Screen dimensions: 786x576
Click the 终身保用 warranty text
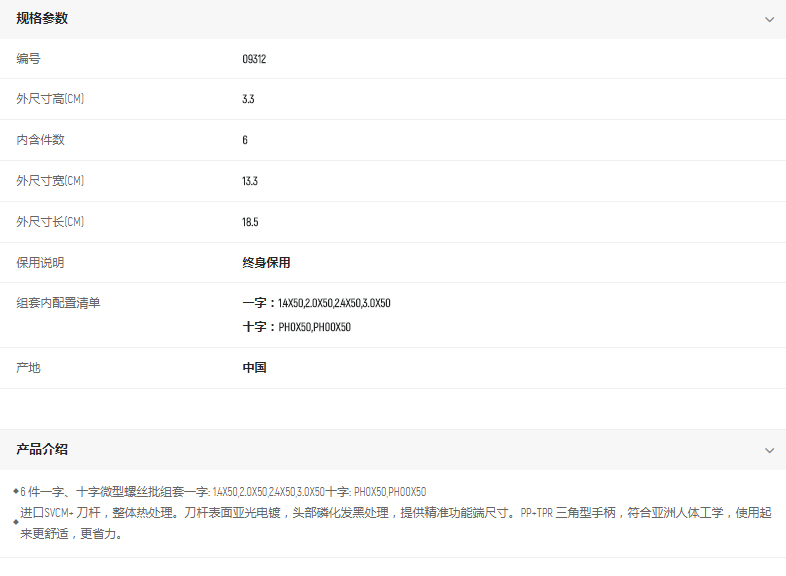[266, 263]
